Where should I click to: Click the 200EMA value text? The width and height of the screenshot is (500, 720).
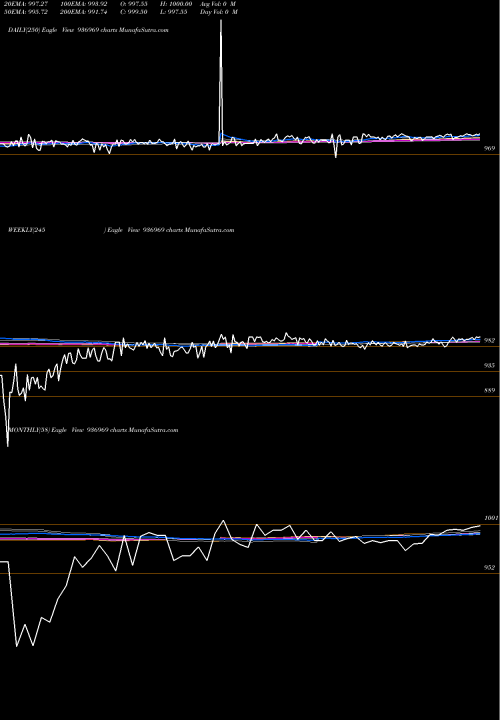tap(84, 12)
